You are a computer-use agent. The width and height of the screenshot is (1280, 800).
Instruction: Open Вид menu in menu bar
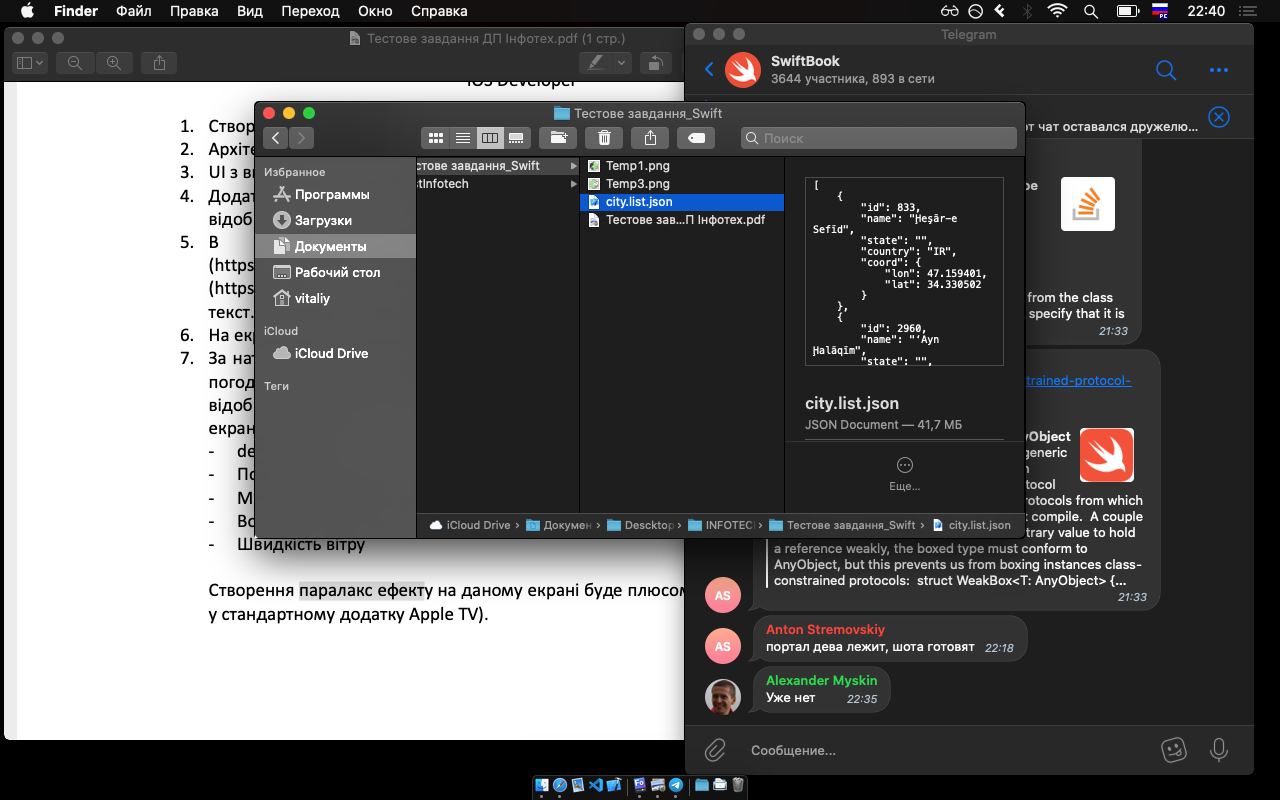[x=250, y=11]
